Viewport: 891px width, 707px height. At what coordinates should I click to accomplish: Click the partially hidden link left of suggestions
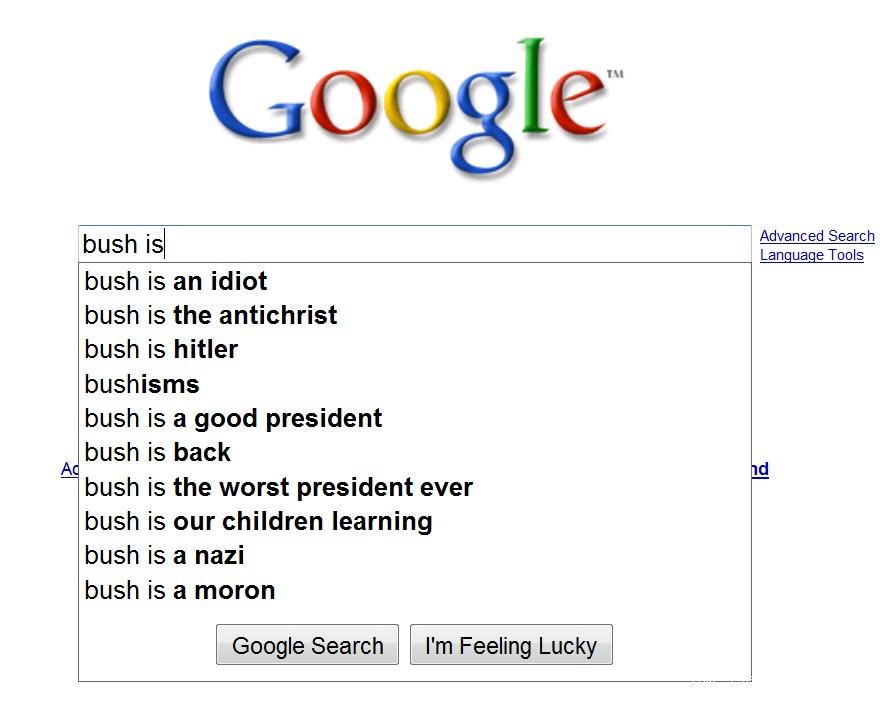[x=69, y=469]
